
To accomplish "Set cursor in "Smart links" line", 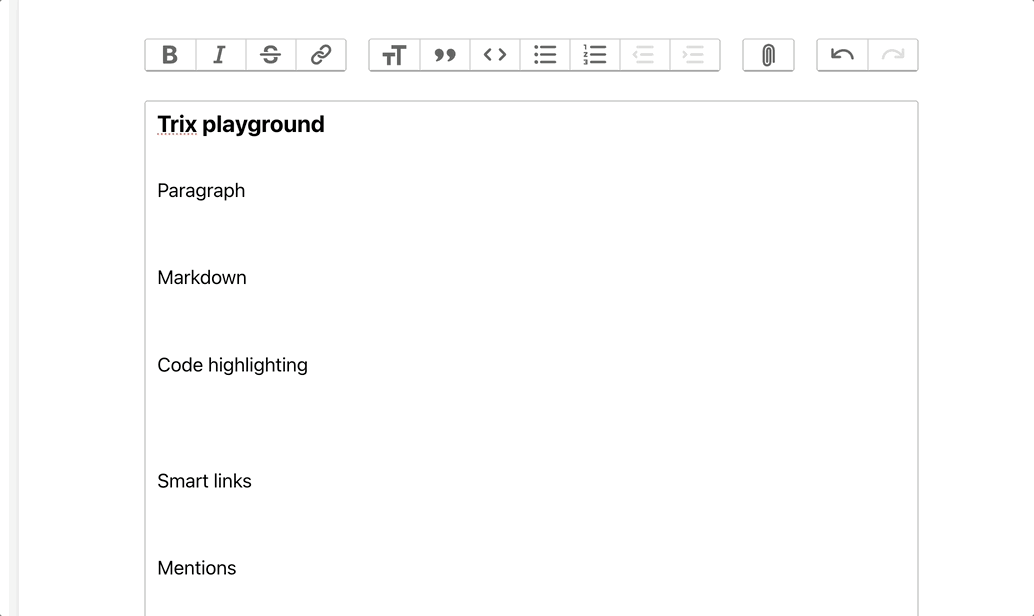I will (204, 481).
